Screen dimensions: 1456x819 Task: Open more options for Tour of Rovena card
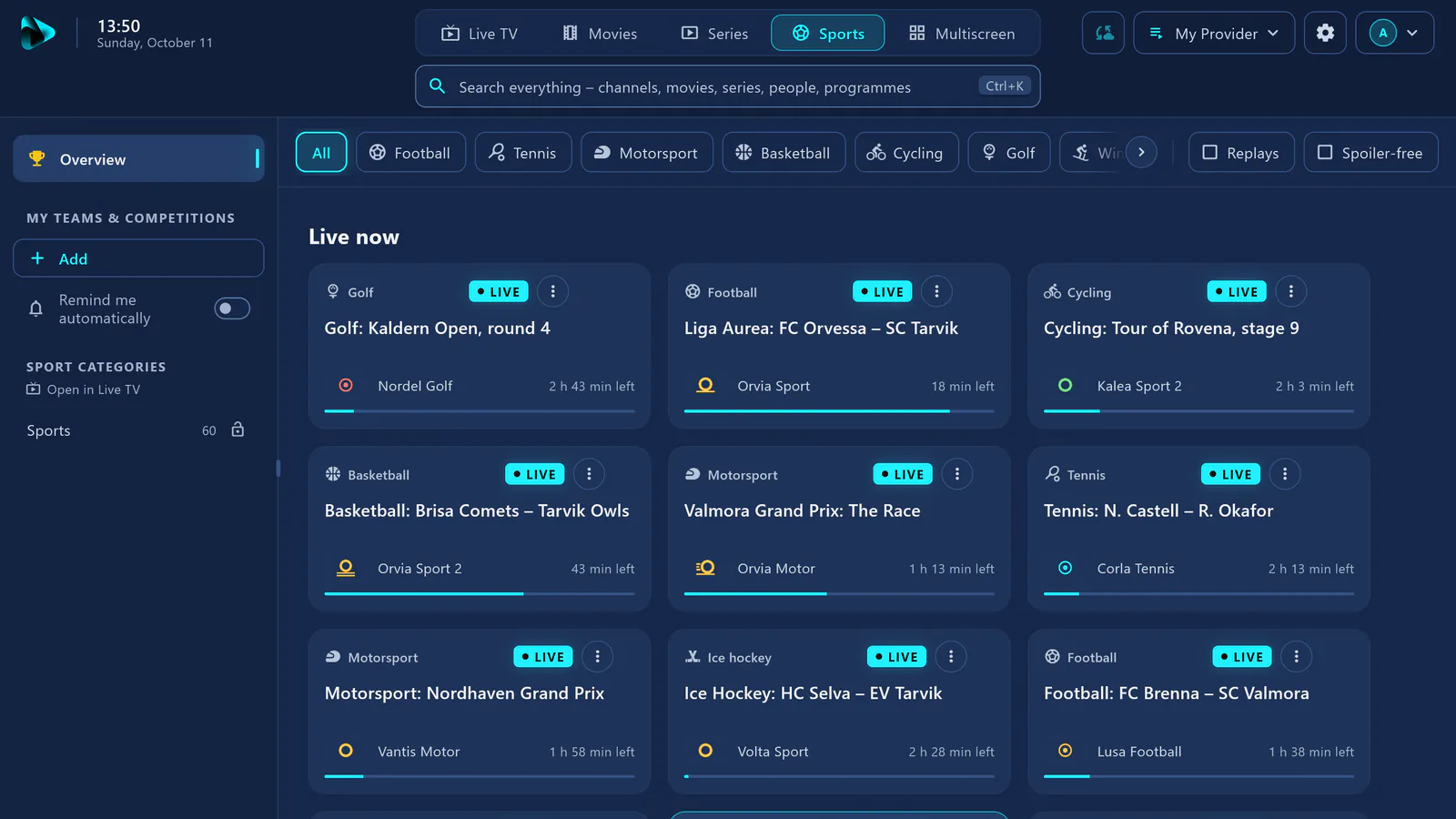click(x=1290, y=291)
